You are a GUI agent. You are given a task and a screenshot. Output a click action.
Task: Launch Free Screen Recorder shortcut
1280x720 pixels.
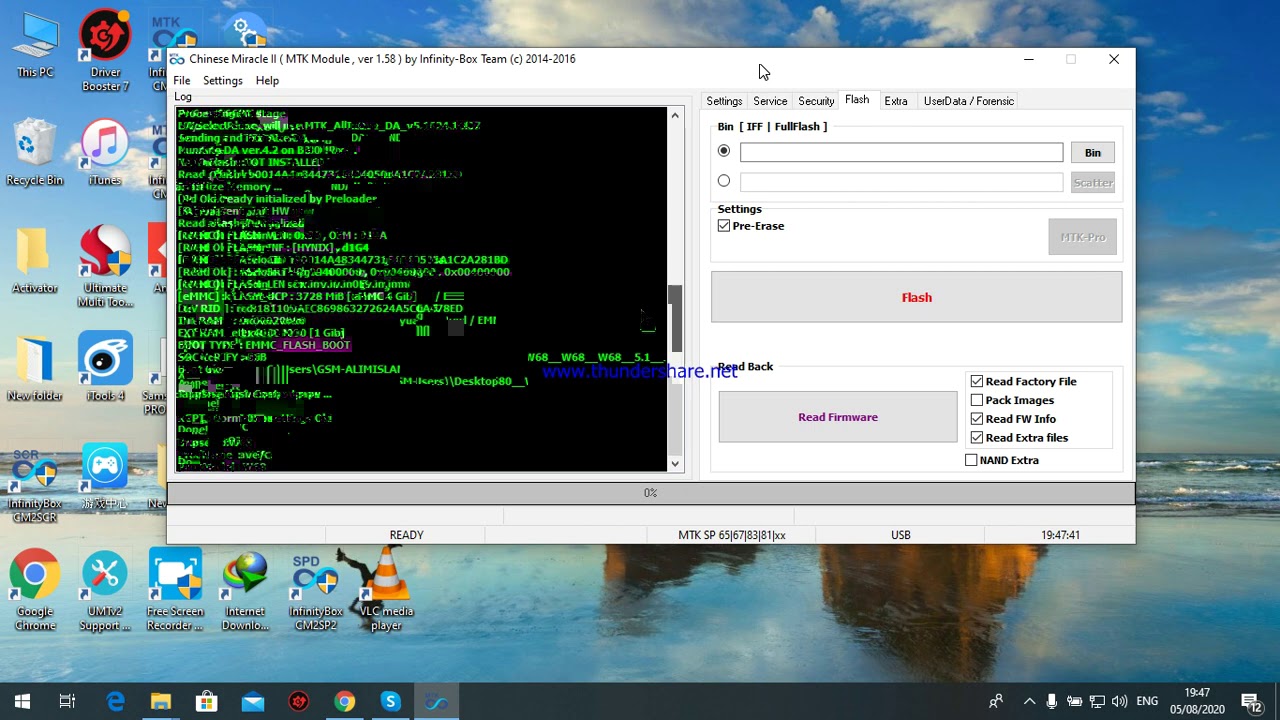coord(175,590)
